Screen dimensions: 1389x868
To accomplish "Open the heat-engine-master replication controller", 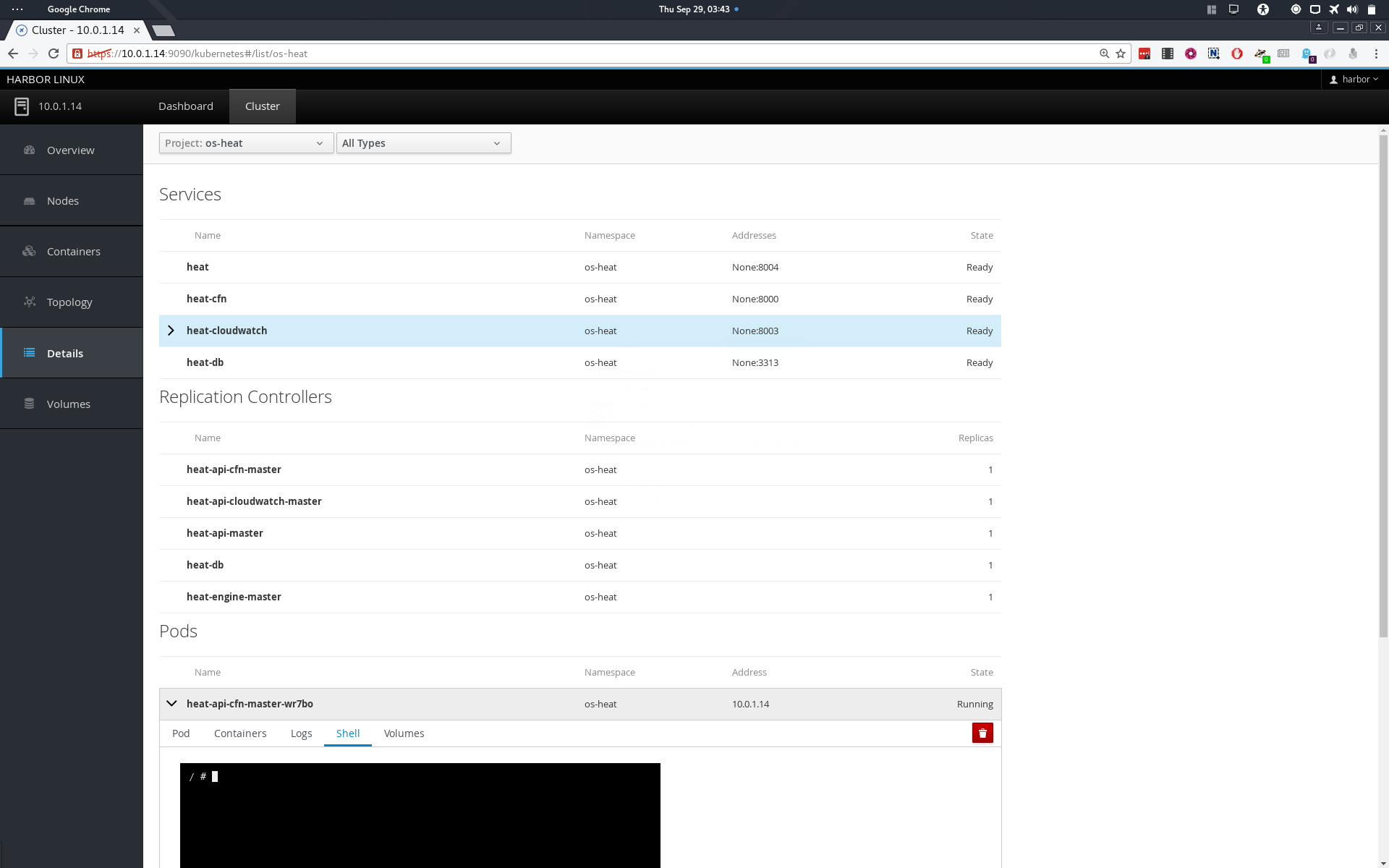I will pyautogui.click(x=234, y=597).
